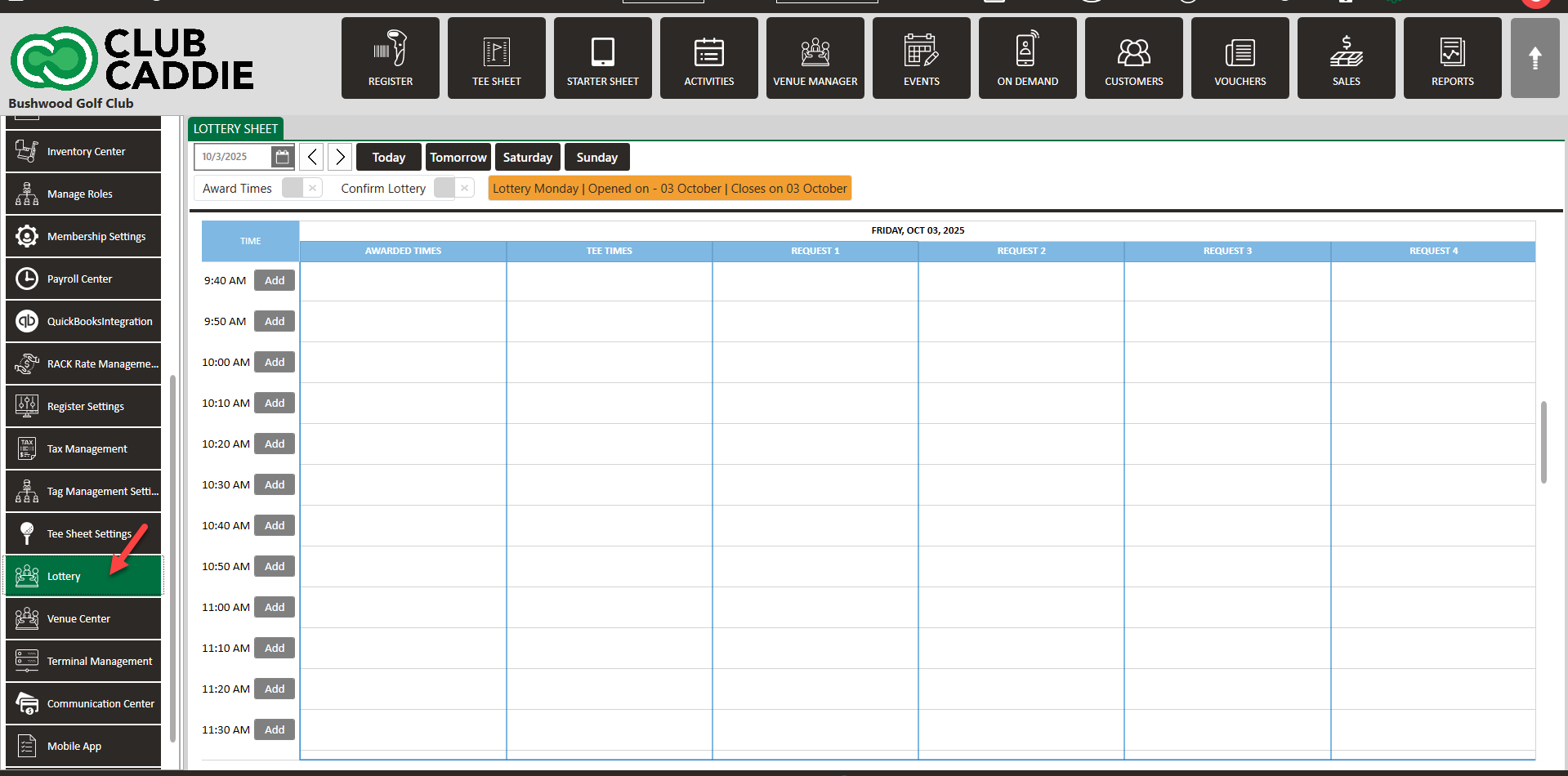Toggle the Award Times switch

pyautogui.click(x=302, y=188)
